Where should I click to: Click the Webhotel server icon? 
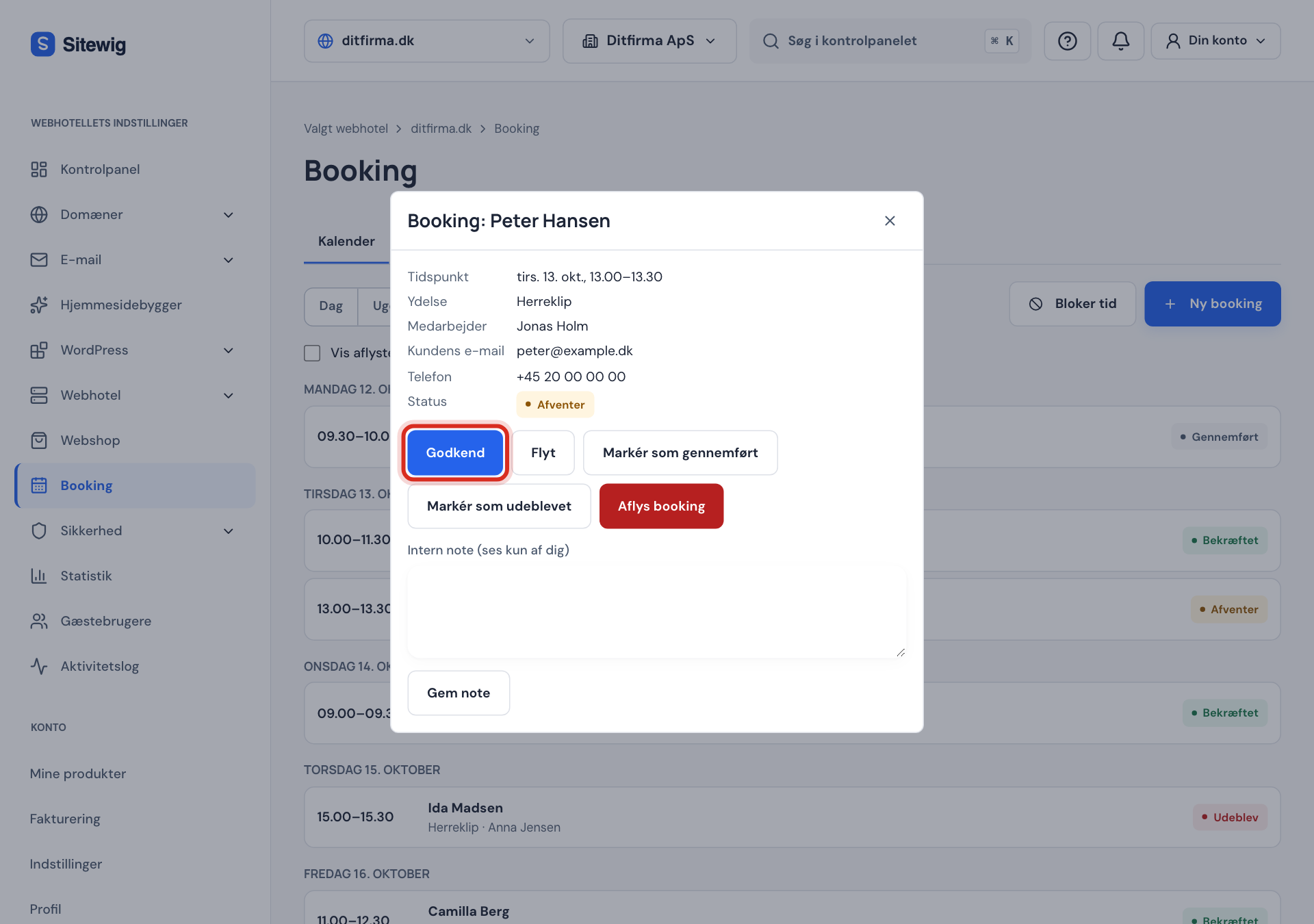pyautogui.click(x=39, y=395)
